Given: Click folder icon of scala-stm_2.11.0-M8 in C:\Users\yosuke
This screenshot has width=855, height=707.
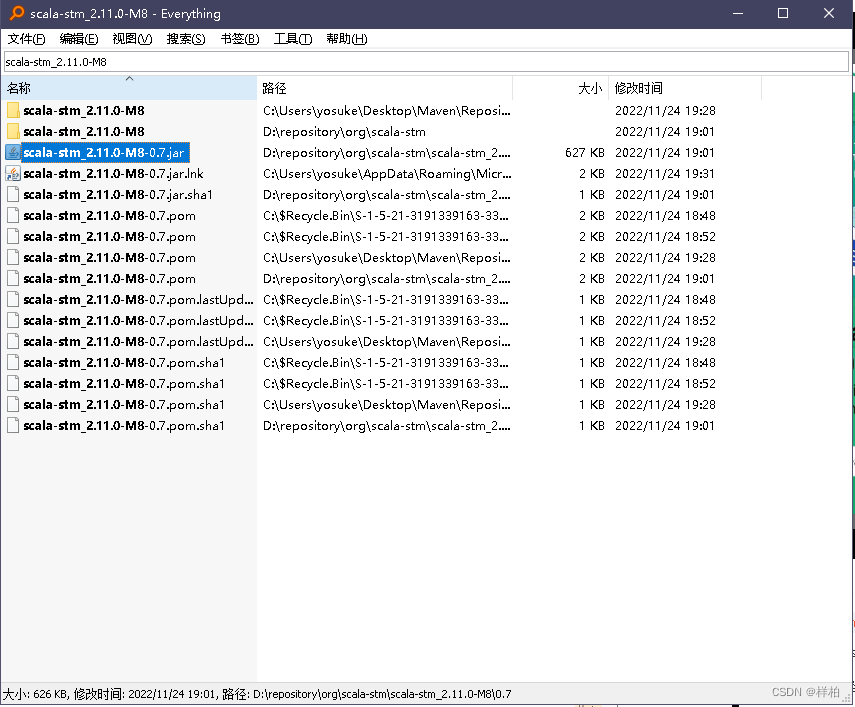Looking at the screenshot, I should [x=13, y=111].
